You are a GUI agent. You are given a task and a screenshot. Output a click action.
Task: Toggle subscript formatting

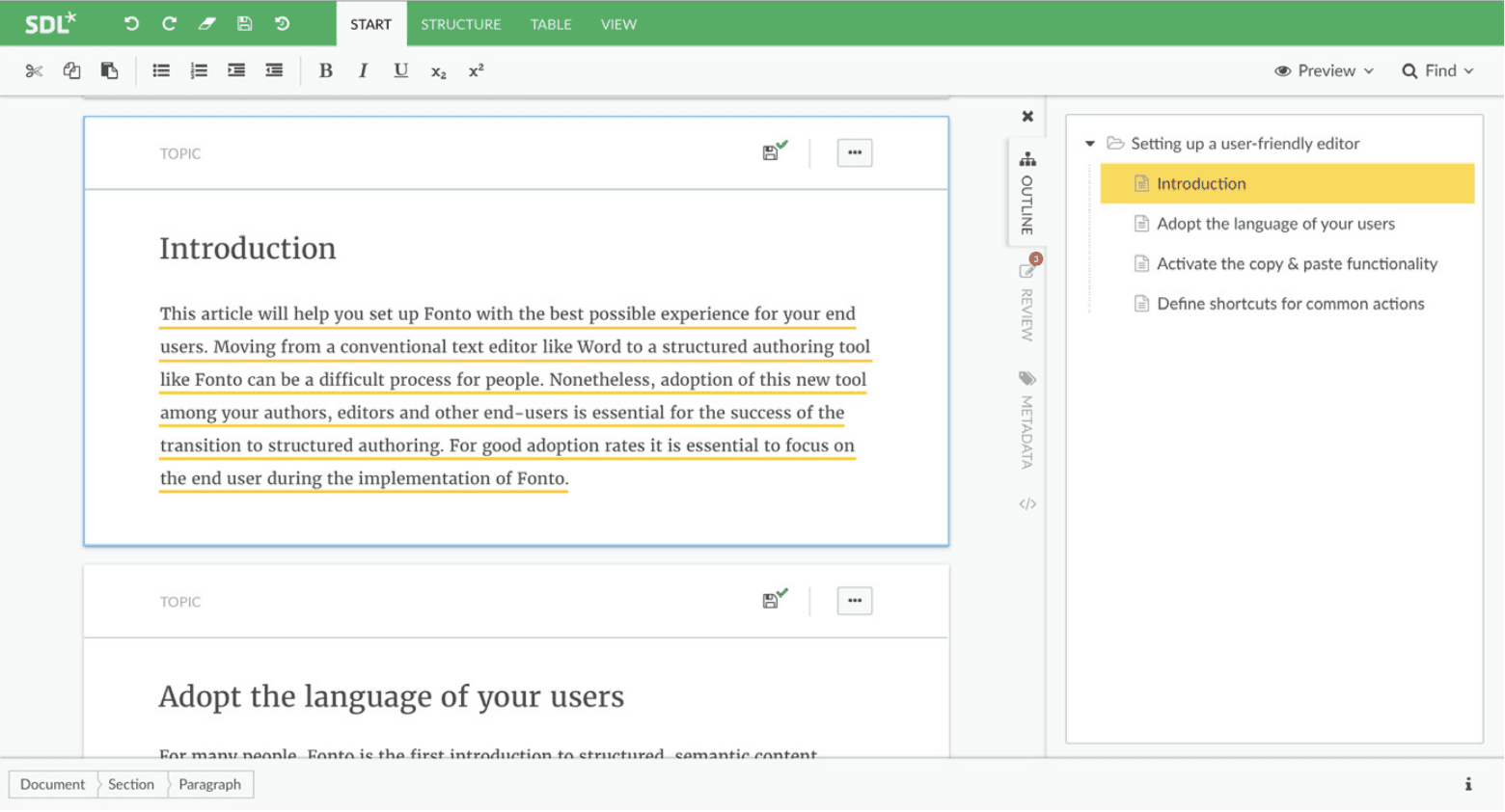click(438, 70)
